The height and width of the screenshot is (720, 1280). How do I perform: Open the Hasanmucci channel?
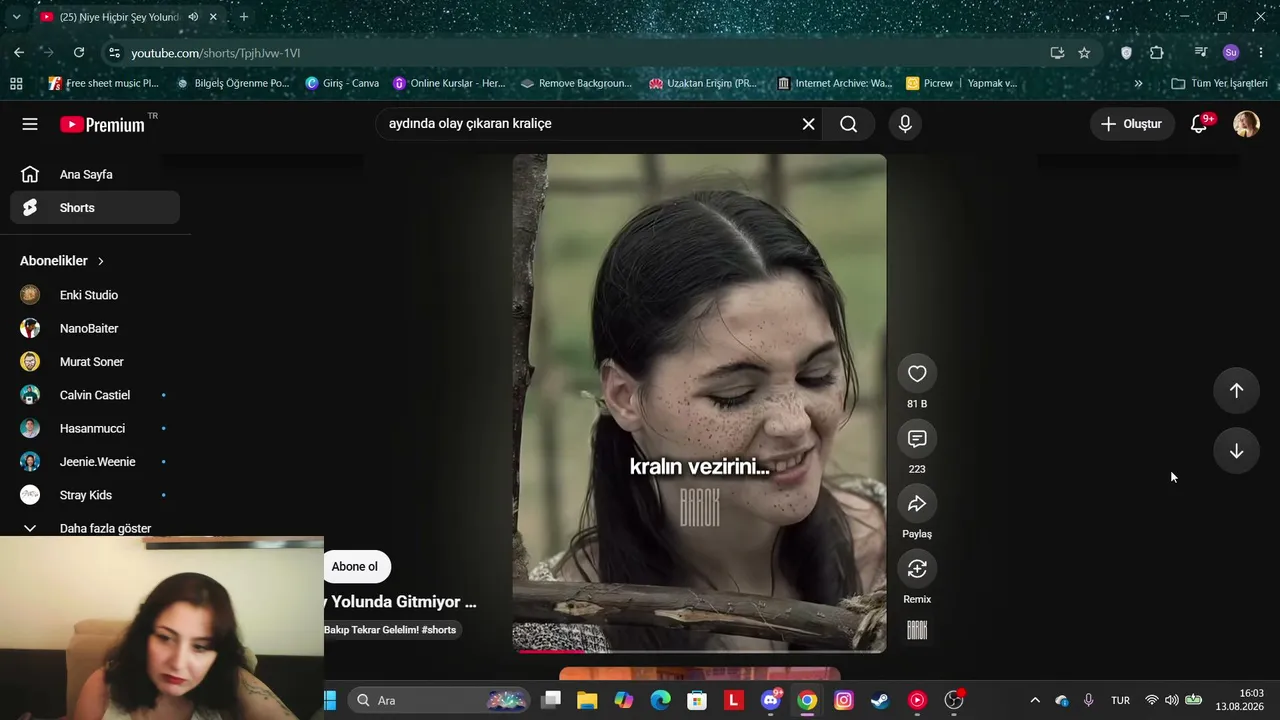coord(95,428)
